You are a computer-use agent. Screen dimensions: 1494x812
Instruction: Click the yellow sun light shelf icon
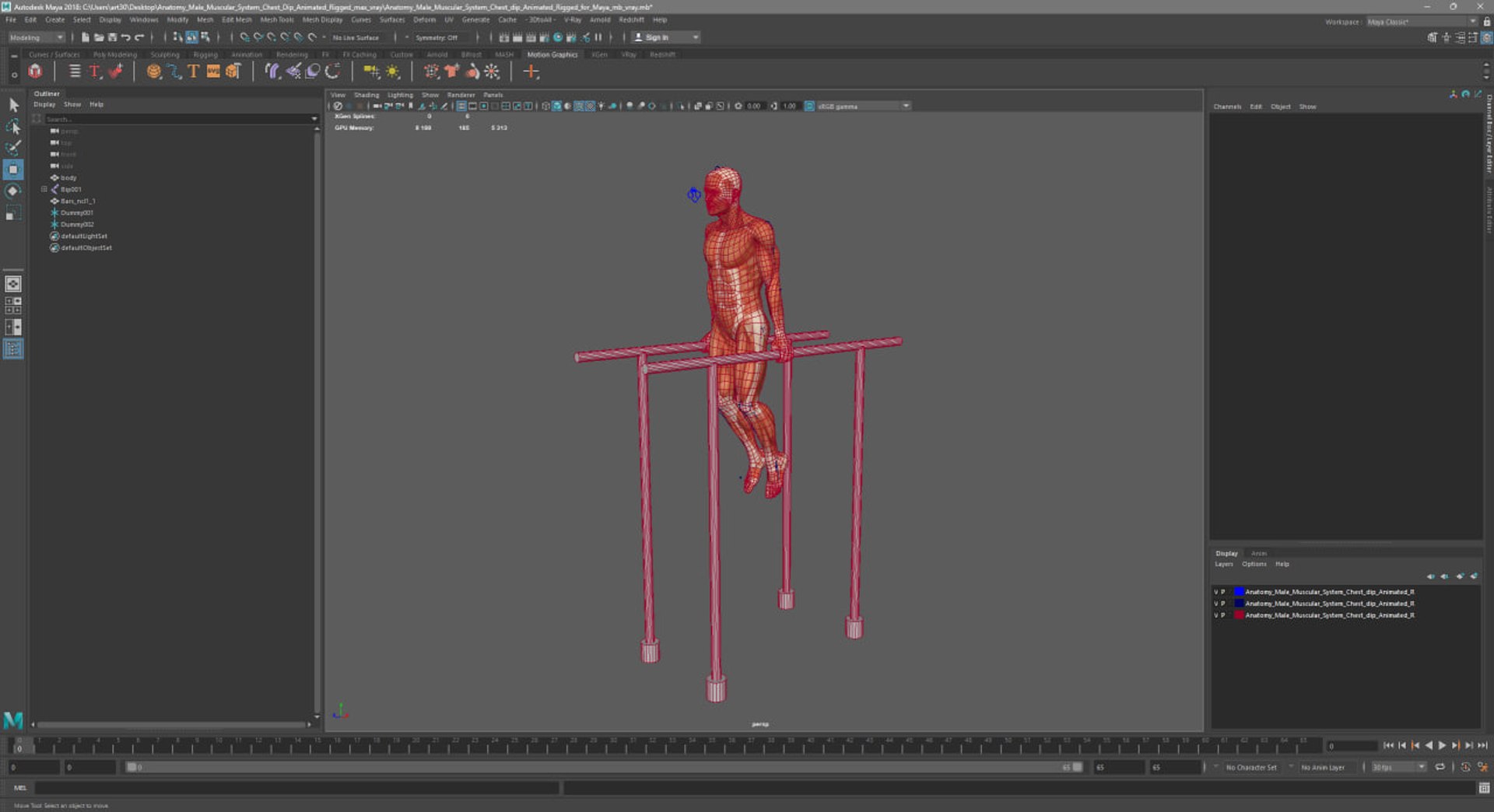(393, 72)
